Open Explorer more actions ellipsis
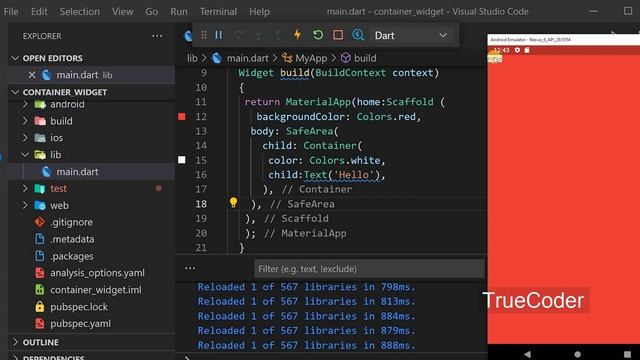640x360 pixels. [x=157, y=36]
